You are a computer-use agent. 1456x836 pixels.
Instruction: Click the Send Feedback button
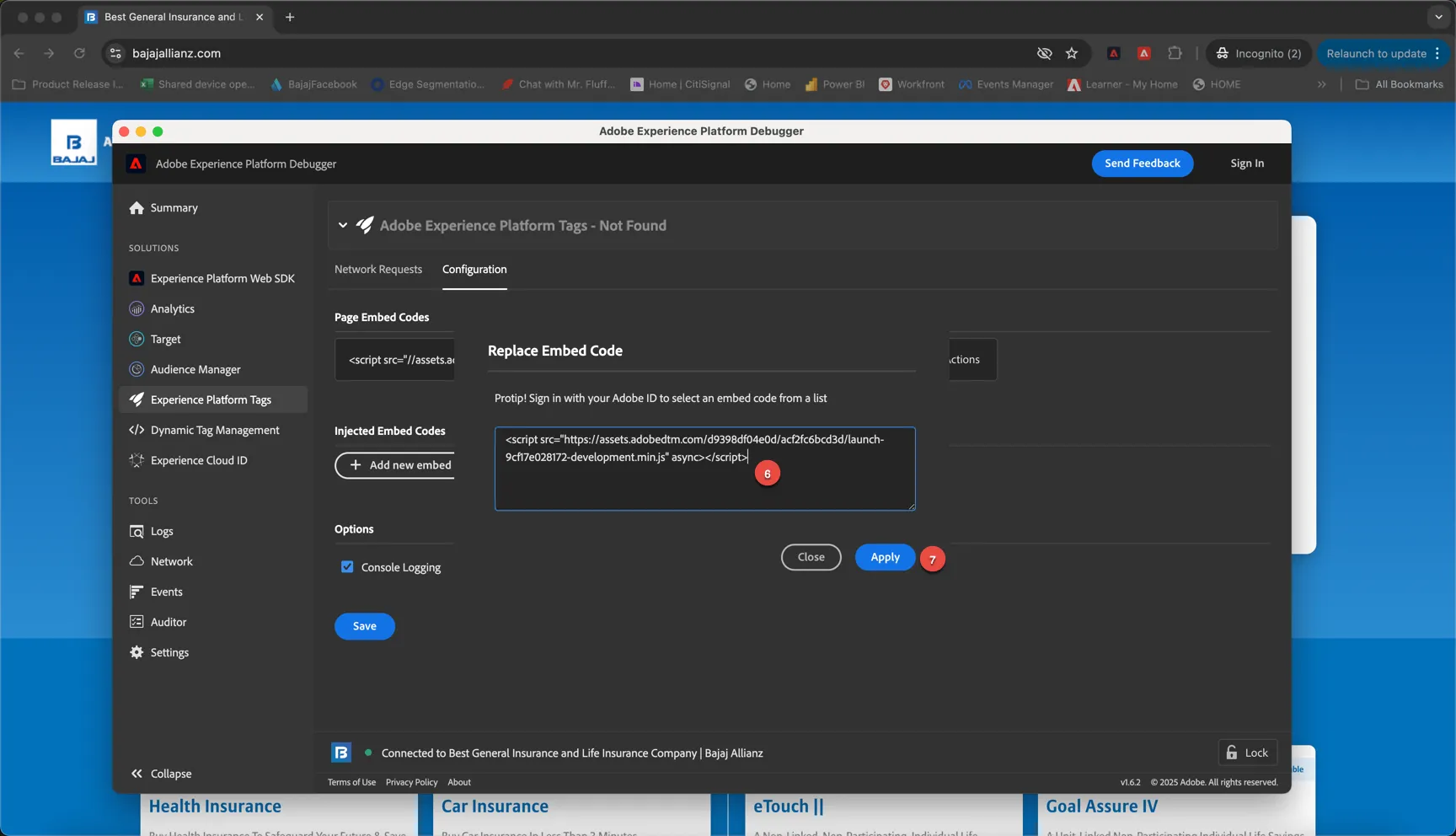[x=1143, y=163]
